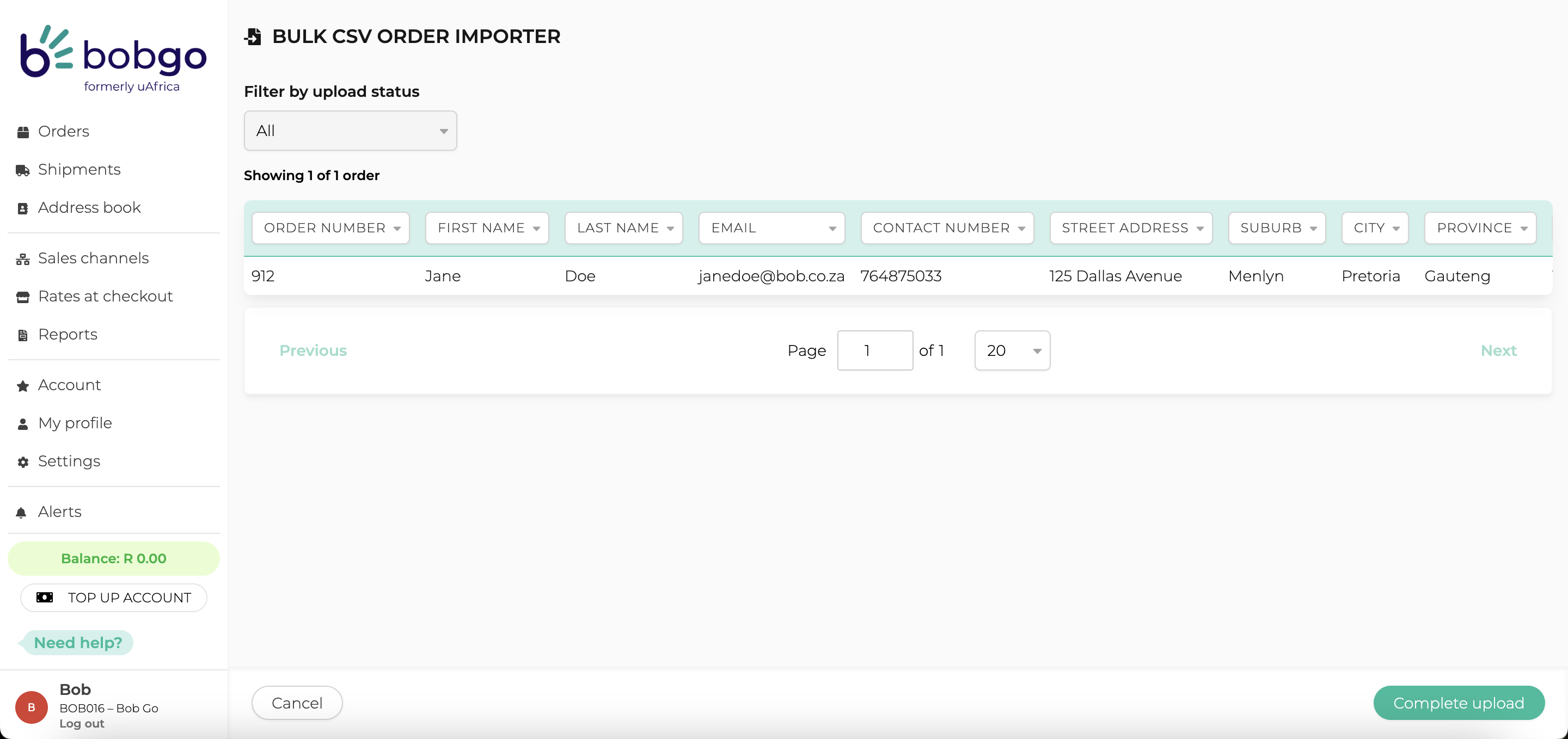1568x739 pixels.
Task: Expand the CITY column dropdown
Action: coord(1375,228)
